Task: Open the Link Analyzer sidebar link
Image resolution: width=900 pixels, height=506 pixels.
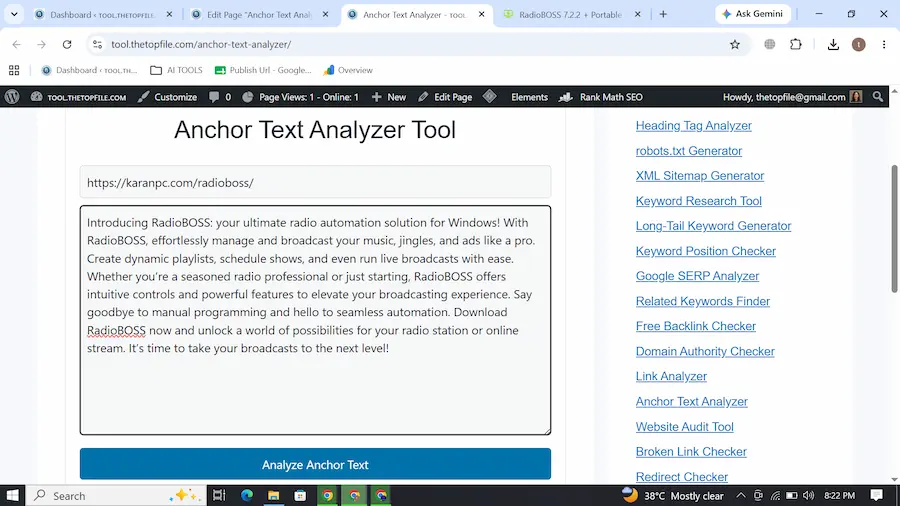Action: coord(671,376)
